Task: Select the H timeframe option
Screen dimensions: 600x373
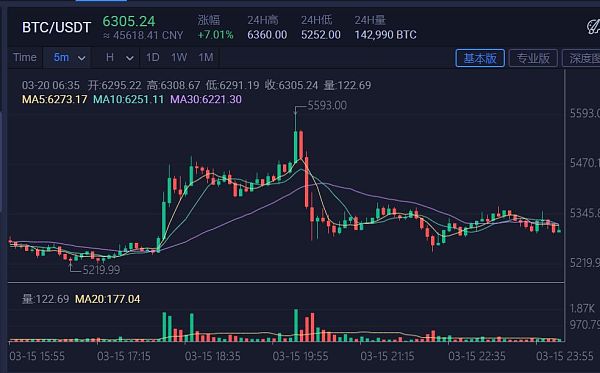Action: (x=110, y=57)
